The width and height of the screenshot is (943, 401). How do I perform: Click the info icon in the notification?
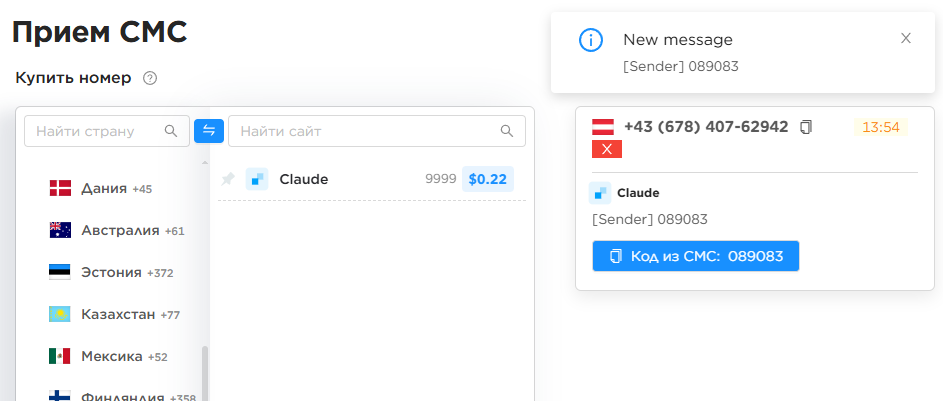pos(591,40)
